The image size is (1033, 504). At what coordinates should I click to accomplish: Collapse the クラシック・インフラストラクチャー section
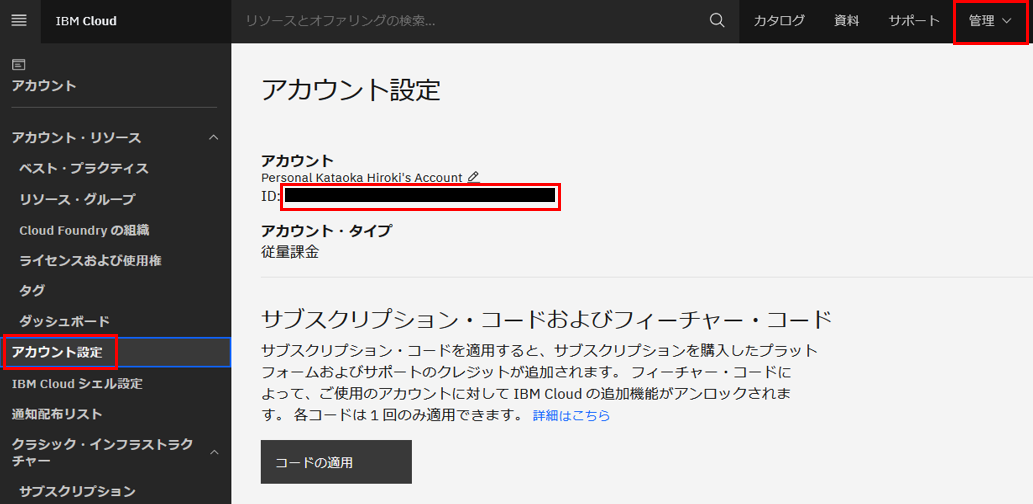click(213, 452)
